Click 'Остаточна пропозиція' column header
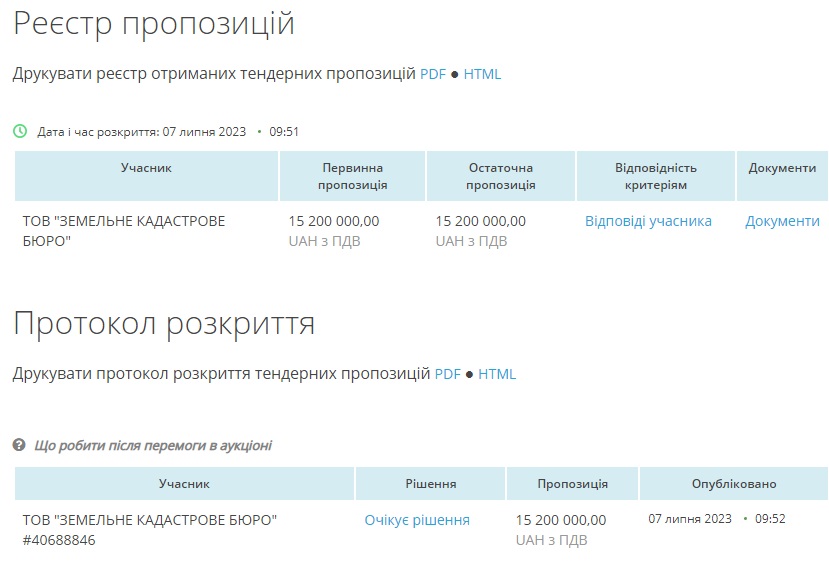 (x=500, y=176)
